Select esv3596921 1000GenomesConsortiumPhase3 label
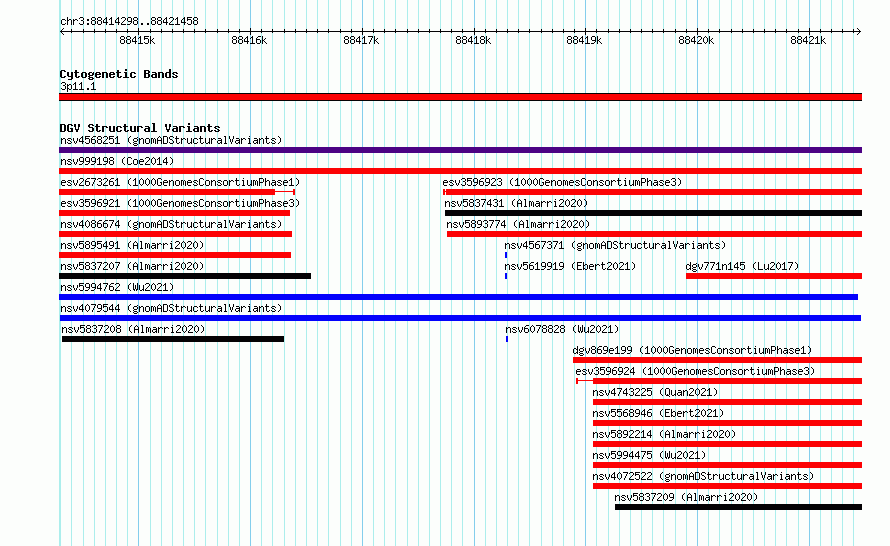 click(x=180, y=203)
